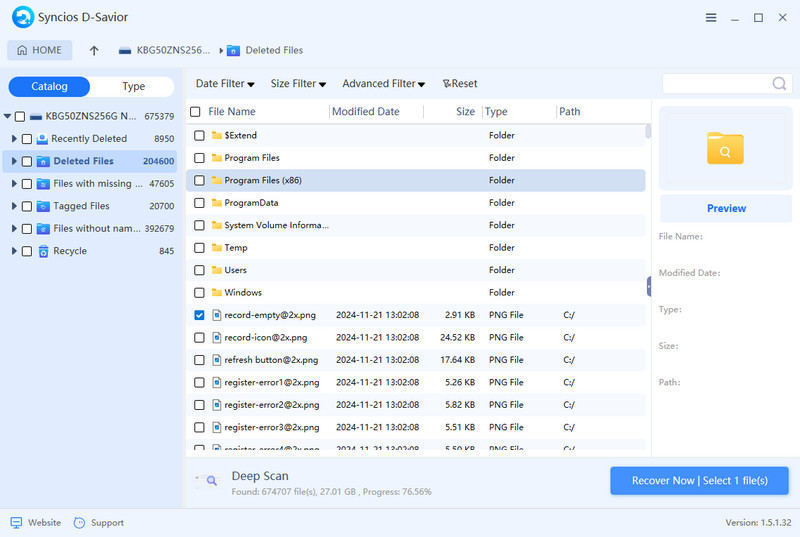Open the Advanced Filter dropdown
800x537 pixels.
pos(383,84)
